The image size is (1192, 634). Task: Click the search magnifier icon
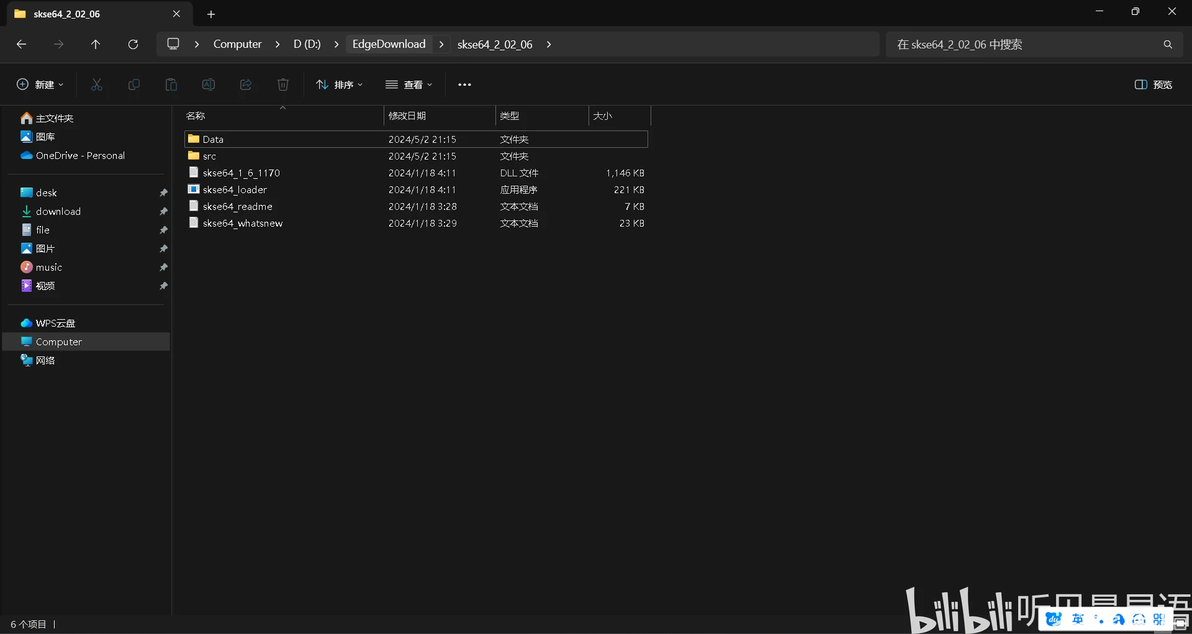(x=1168, y=44)
